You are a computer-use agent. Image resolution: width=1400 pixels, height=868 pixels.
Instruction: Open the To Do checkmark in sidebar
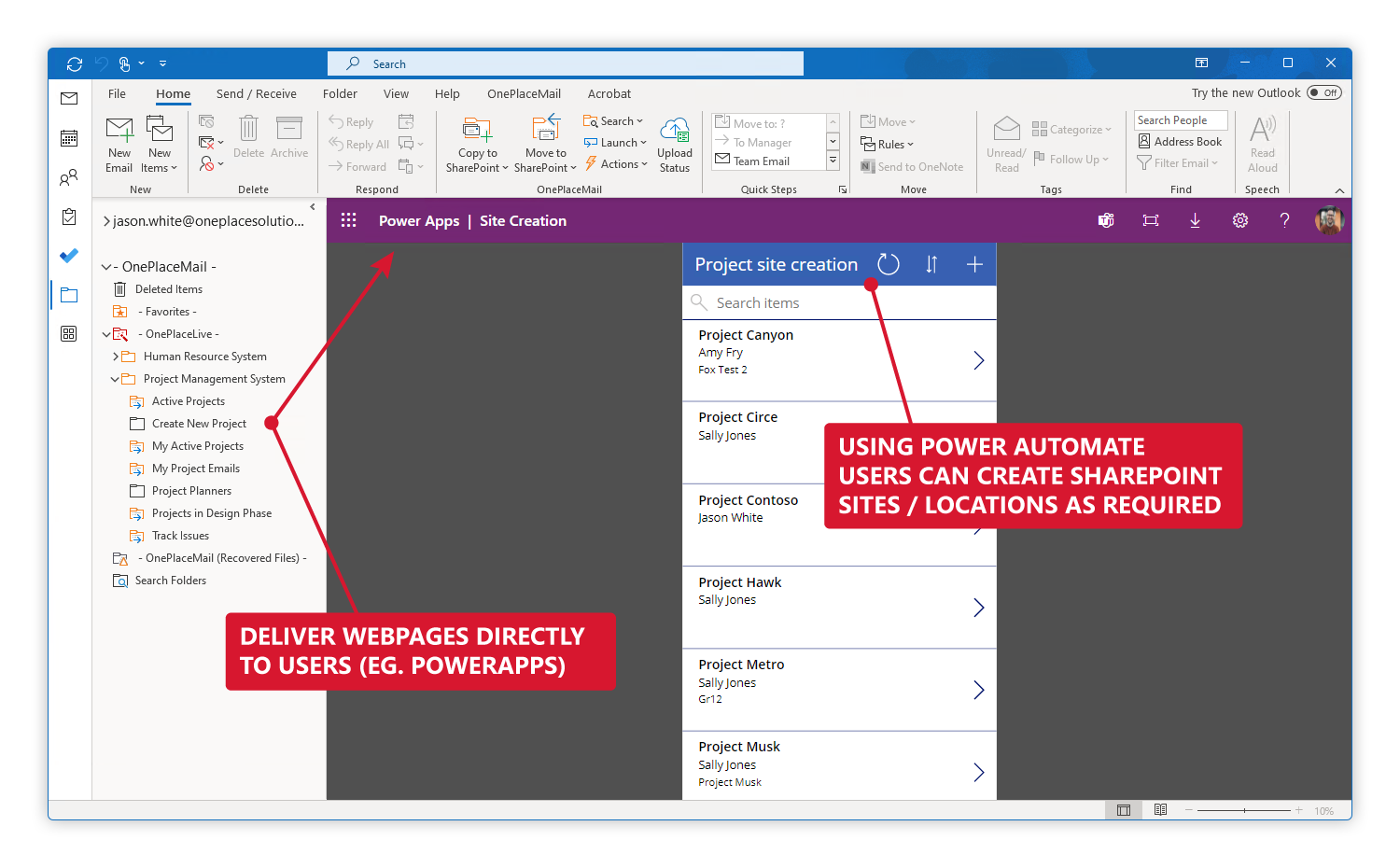69,256
